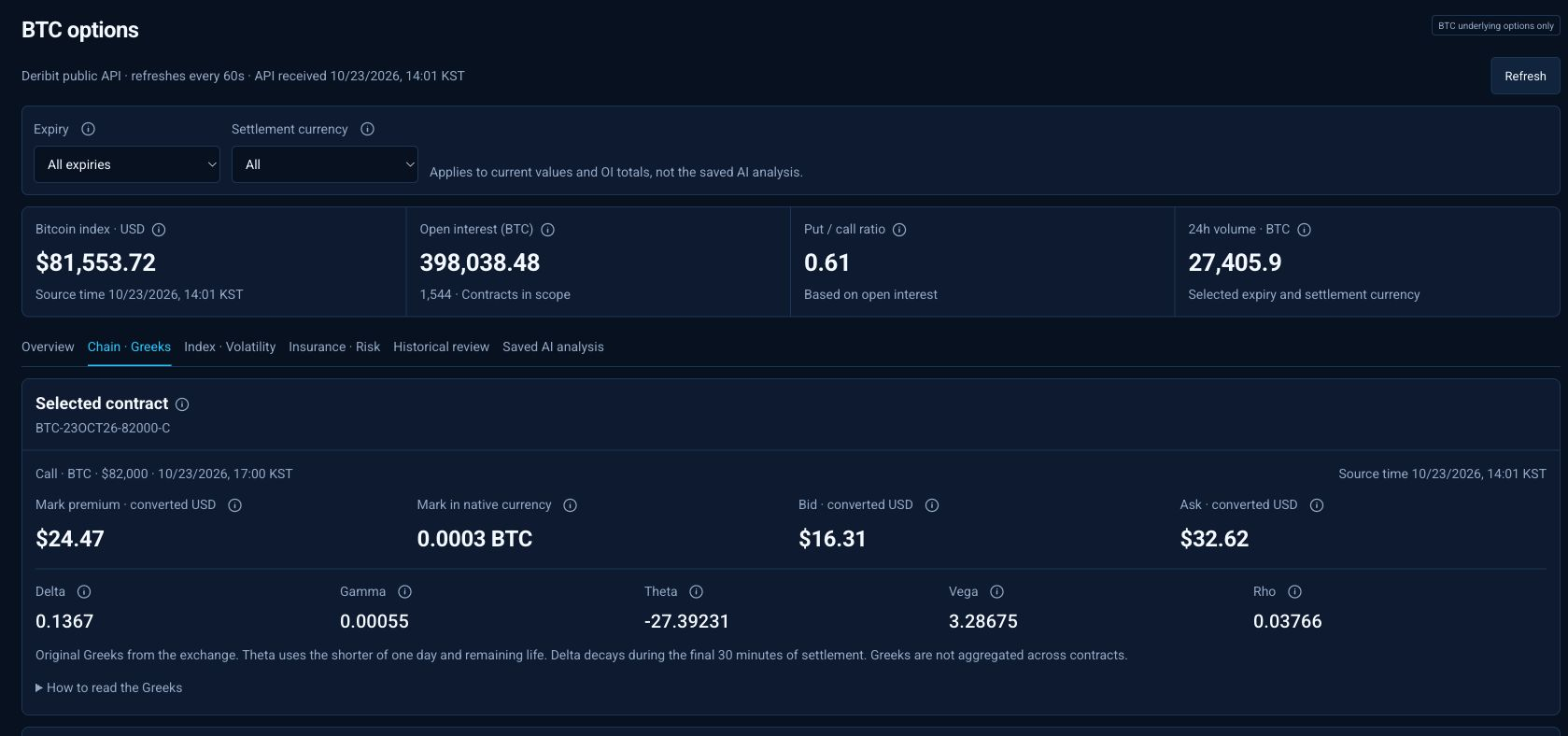Screen dimensions: 1568x736
Task: Click Gamma value 0.00055
Action: tap(374, 621)
